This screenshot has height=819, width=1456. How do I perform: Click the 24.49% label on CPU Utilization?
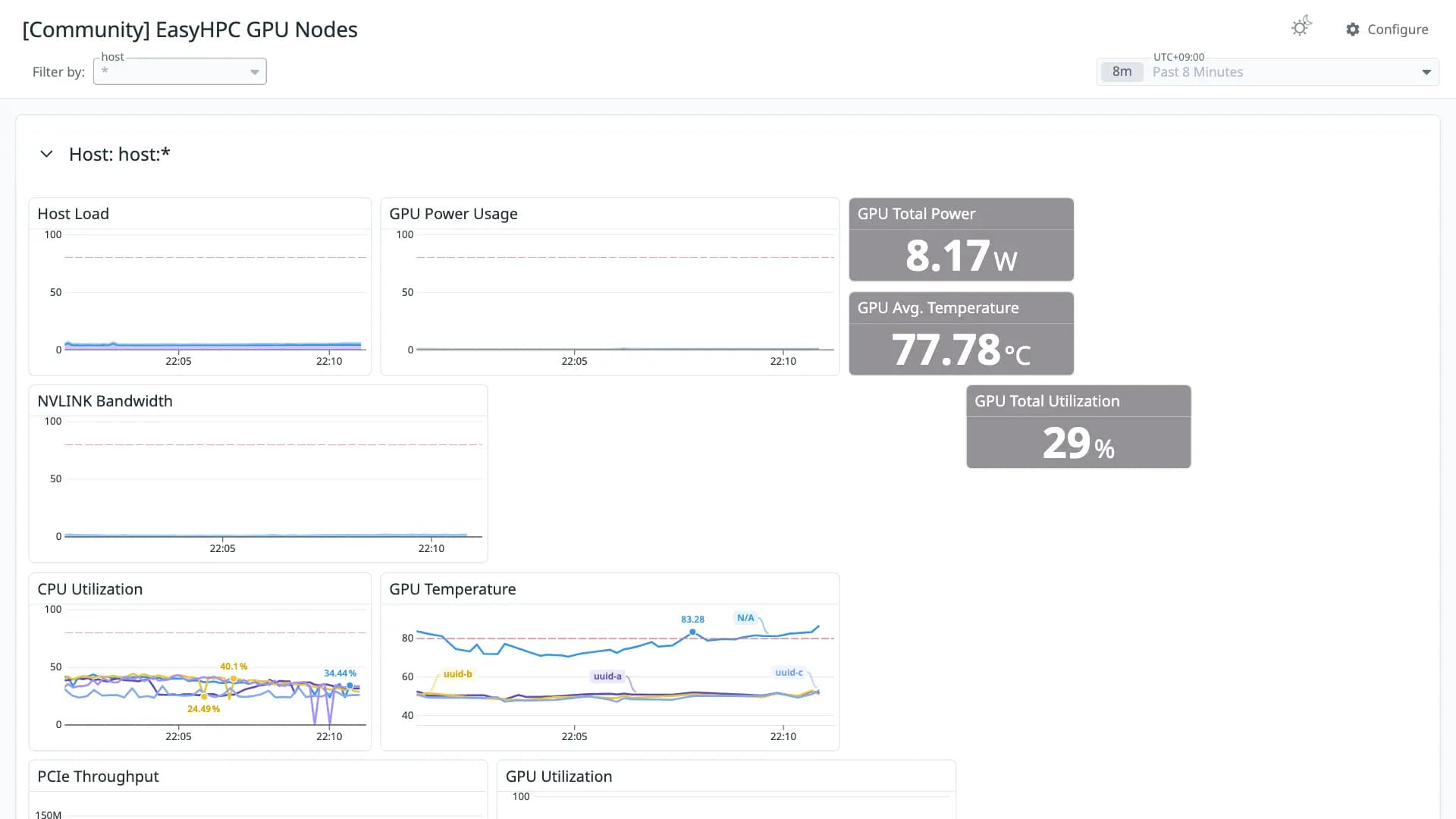203,709
